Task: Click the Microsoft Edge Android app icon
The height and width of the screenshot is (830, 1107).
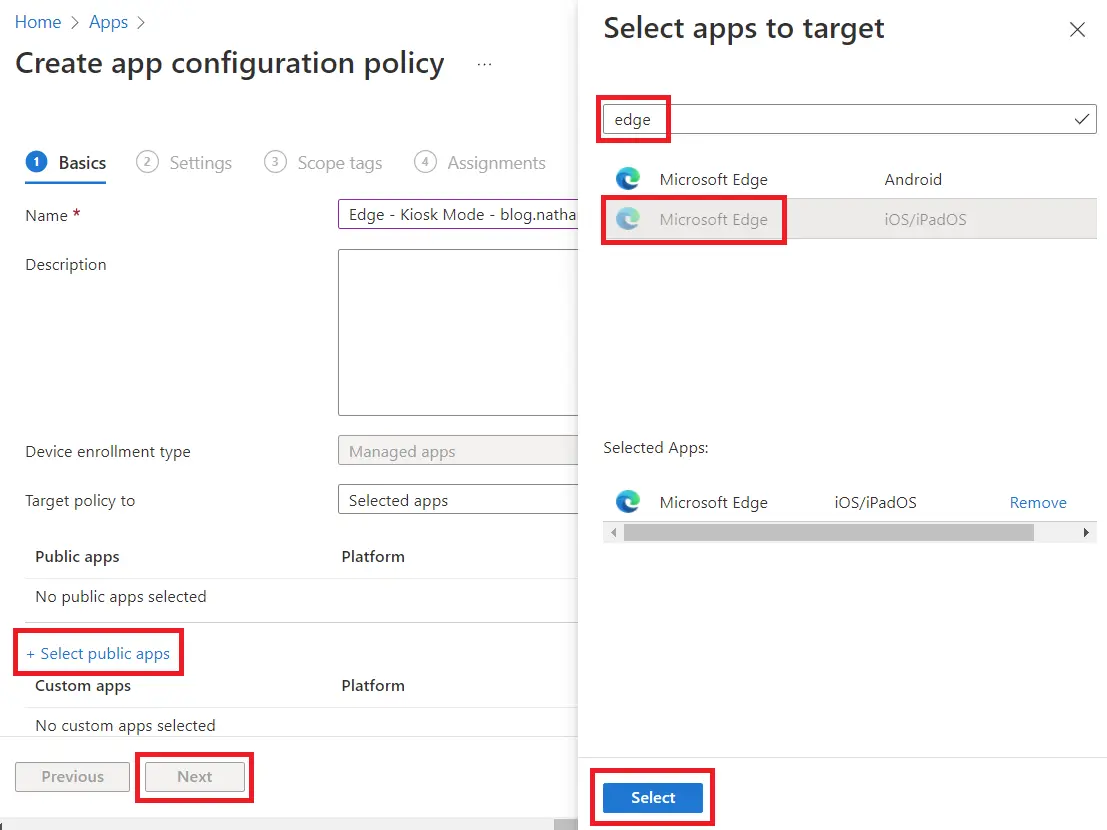Action: (628, 180)
